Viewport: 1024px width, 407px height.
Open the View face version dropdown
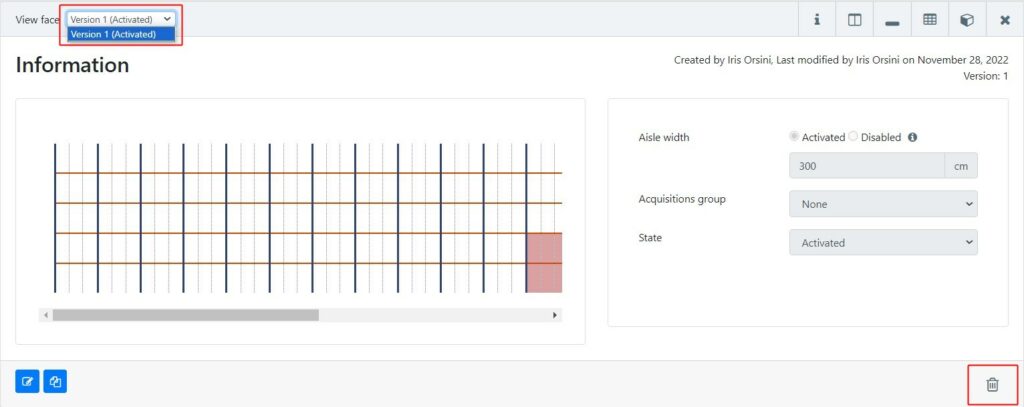pos(121,18)
